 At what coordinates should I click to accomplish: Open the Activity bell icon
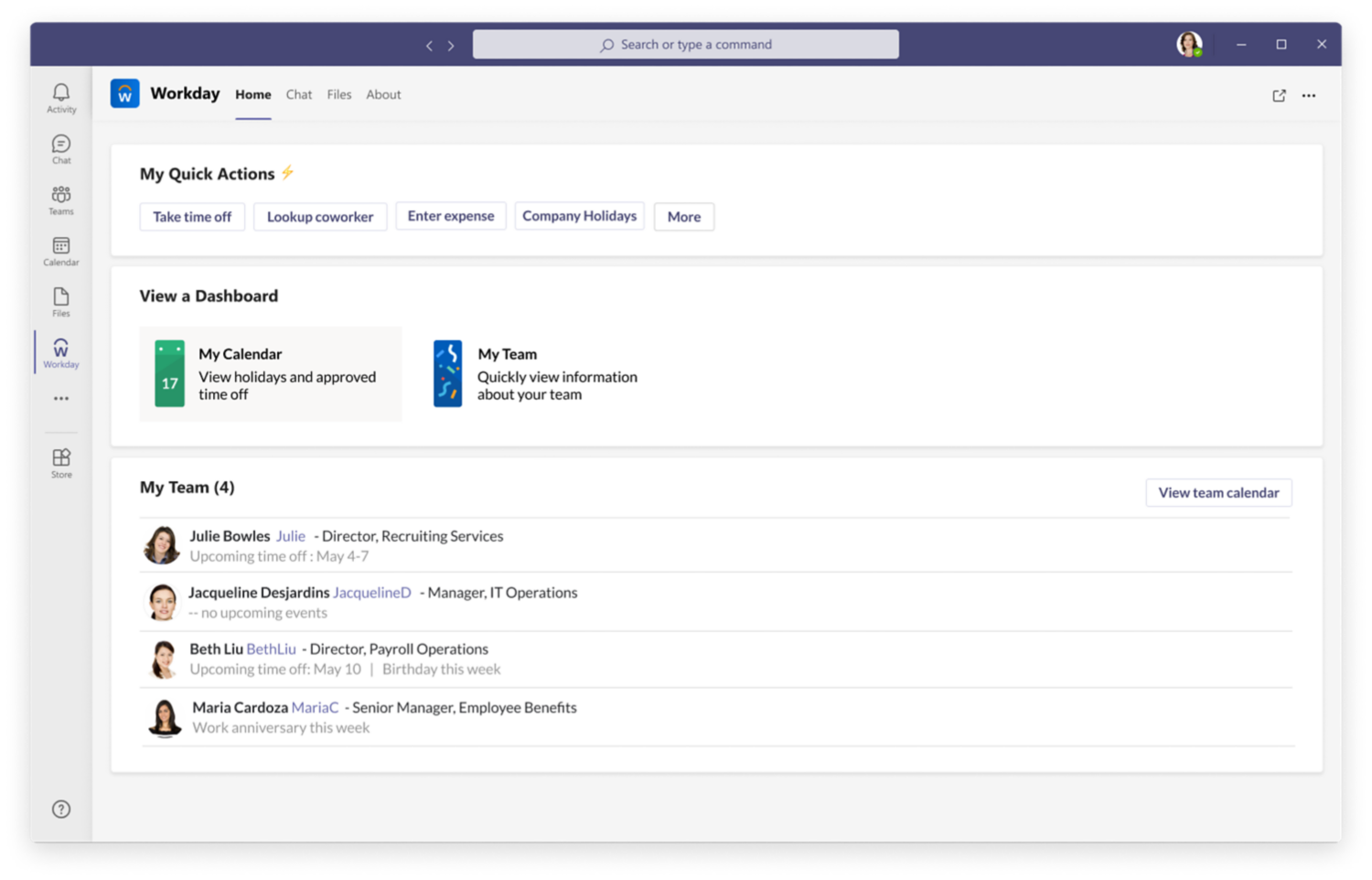[x=61, y=97]
